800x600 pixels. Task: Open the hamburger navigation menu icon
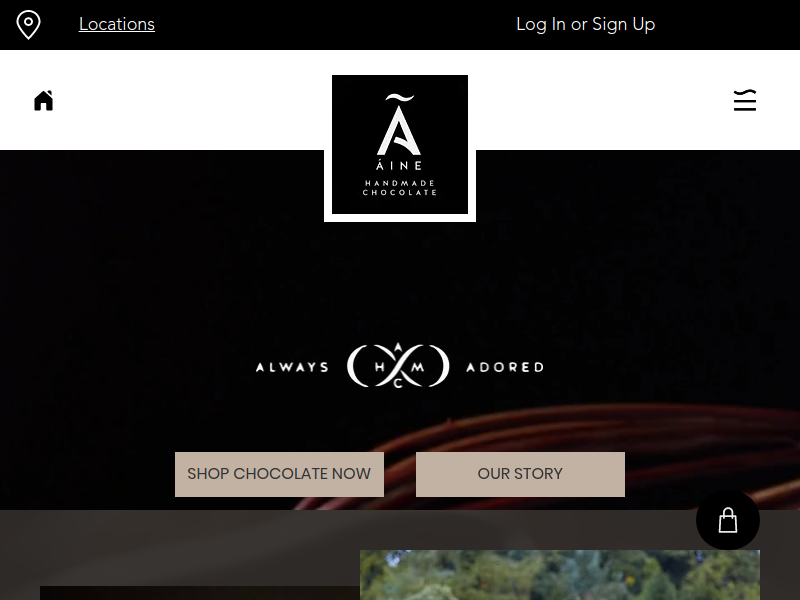[x=745, y=101]
